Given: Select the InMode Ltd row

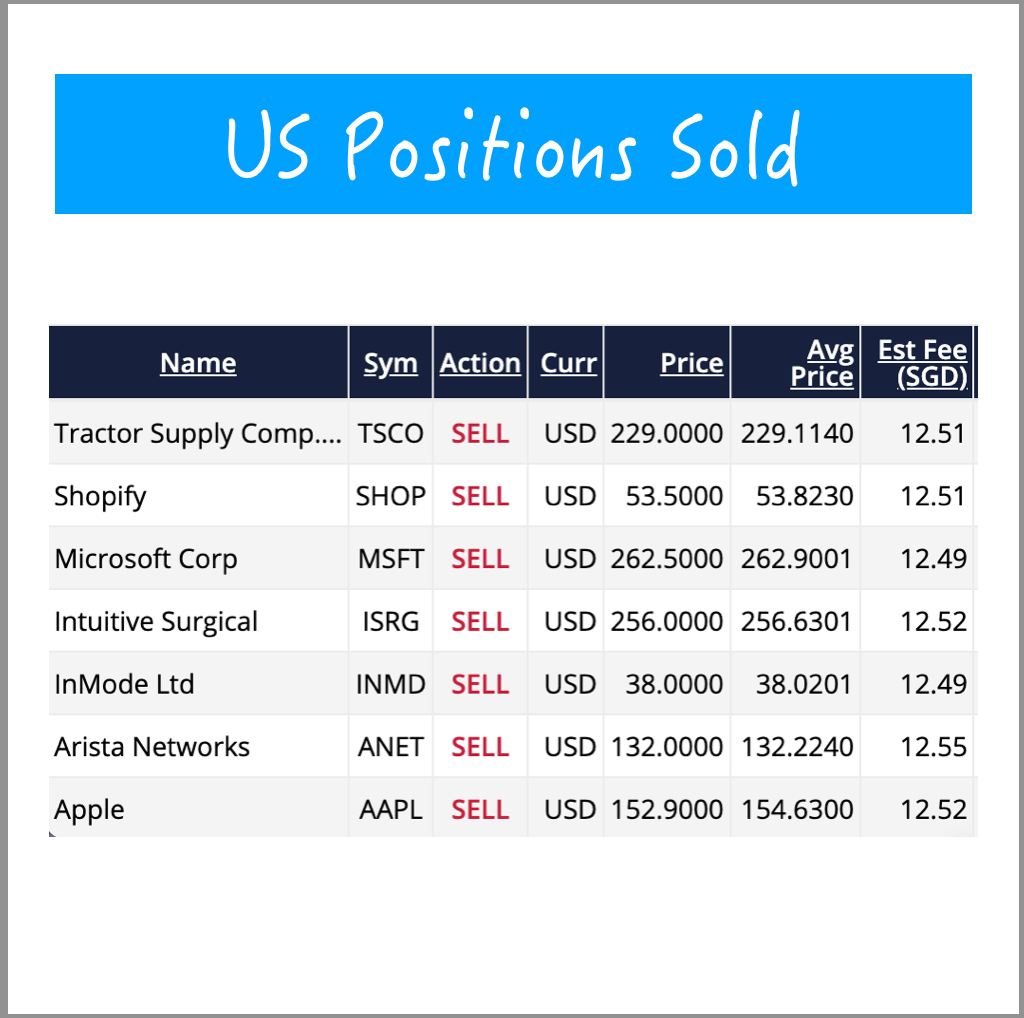Looking at the screenshot, I should pyautogui.click(x=124, y=685).
